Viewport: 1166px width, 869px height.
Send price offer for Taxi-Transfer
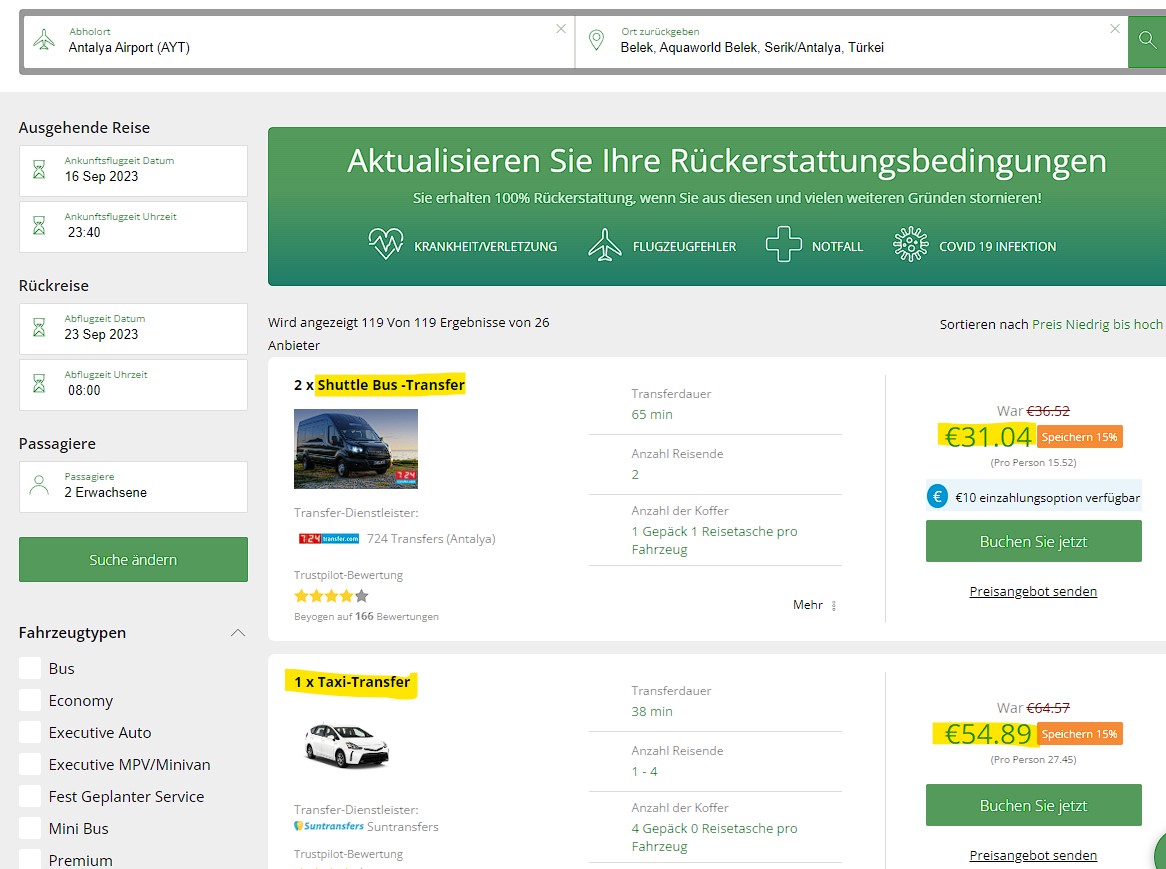[x=1033, y=855]
